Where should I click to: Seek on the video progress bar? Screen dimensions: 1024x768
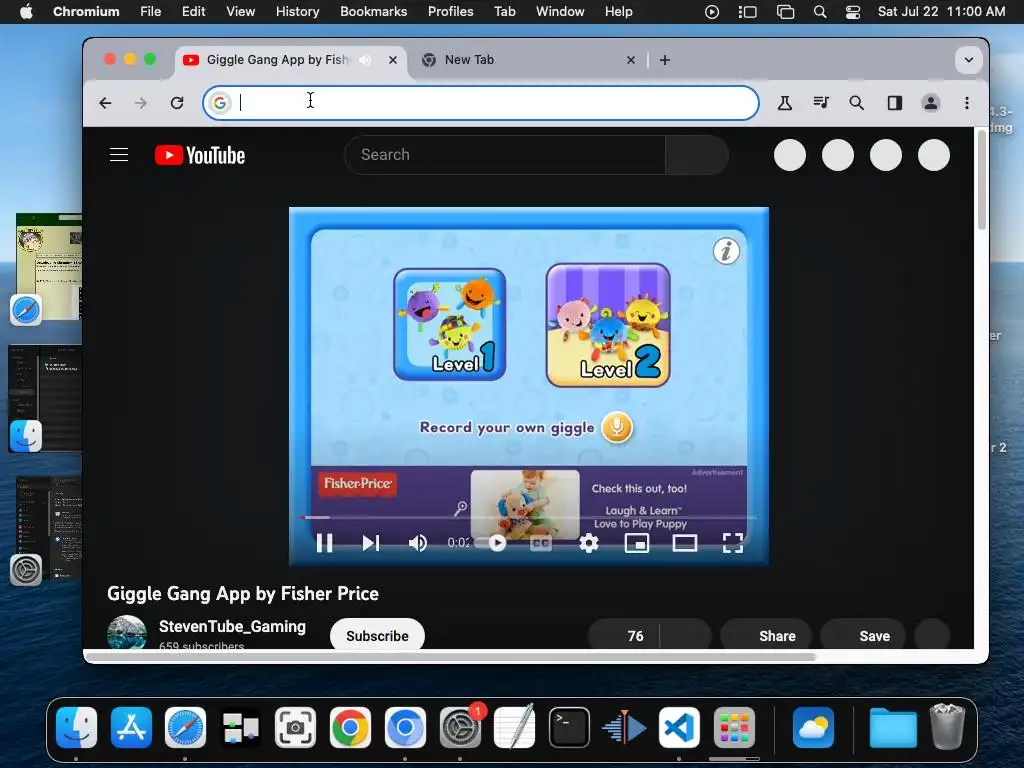(x=528, y=517)
